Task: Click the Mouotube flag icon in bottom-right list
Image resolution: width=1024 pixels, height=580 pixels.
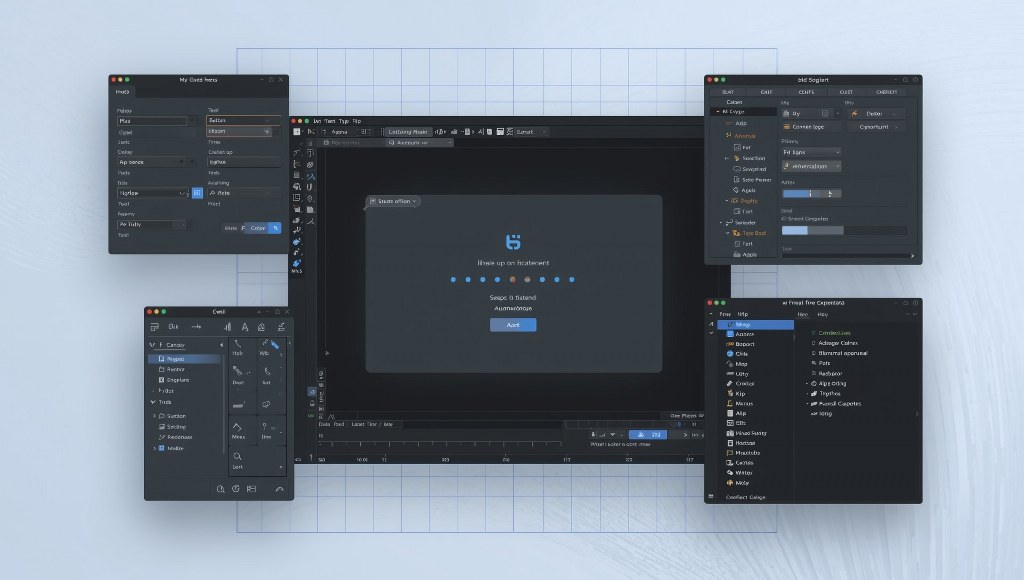Action: (x=730, y=453)
